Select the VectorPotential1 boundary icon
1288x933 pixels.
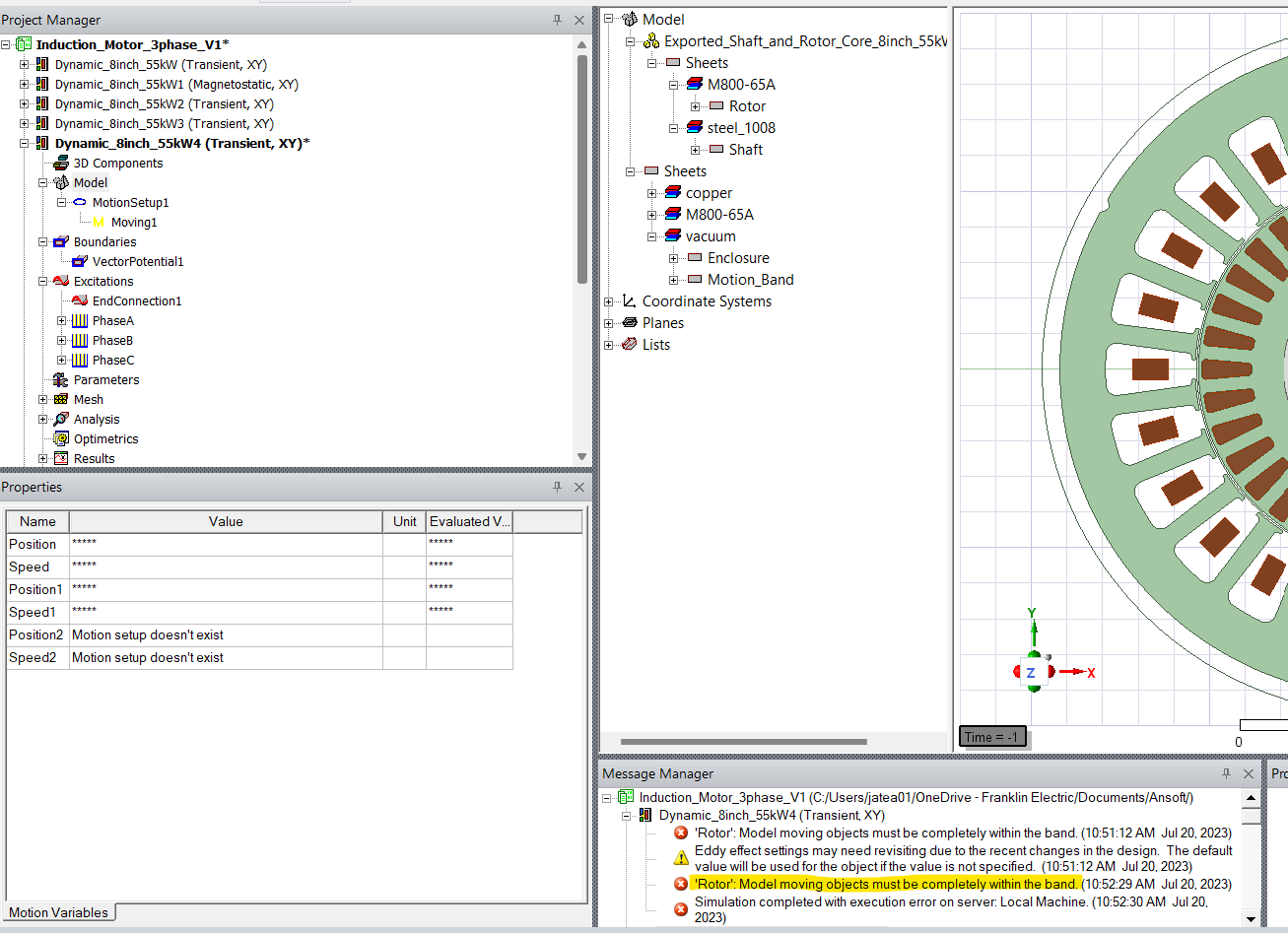pos(80,261)
